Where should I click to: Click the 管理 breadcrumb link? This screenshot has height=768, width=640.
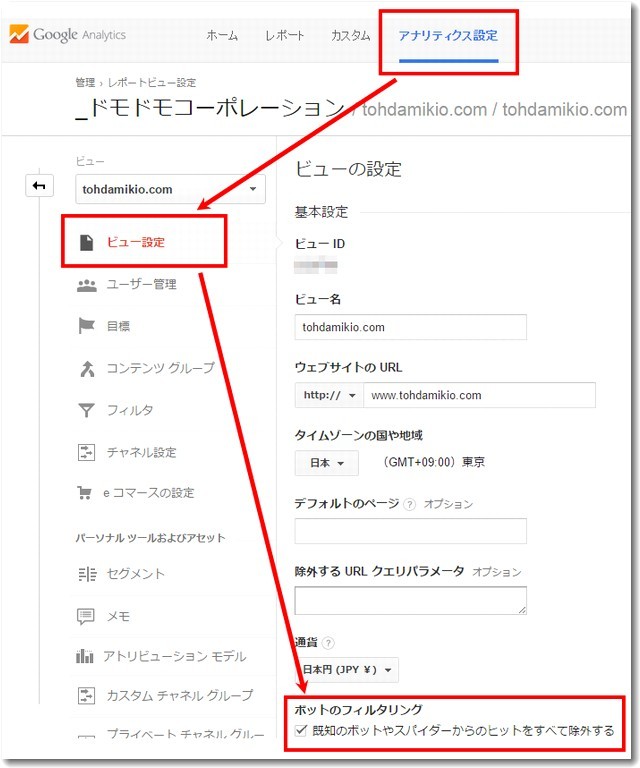point(85,82)
